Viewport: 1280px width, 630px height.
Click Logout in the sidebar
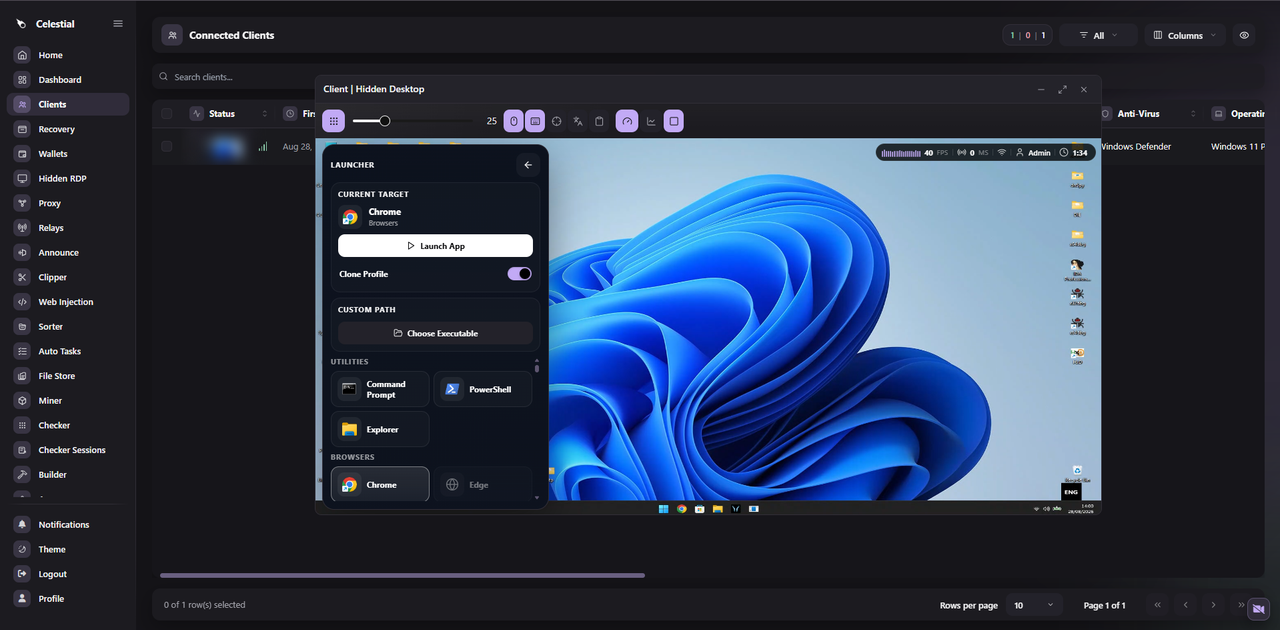click(68, 574)
